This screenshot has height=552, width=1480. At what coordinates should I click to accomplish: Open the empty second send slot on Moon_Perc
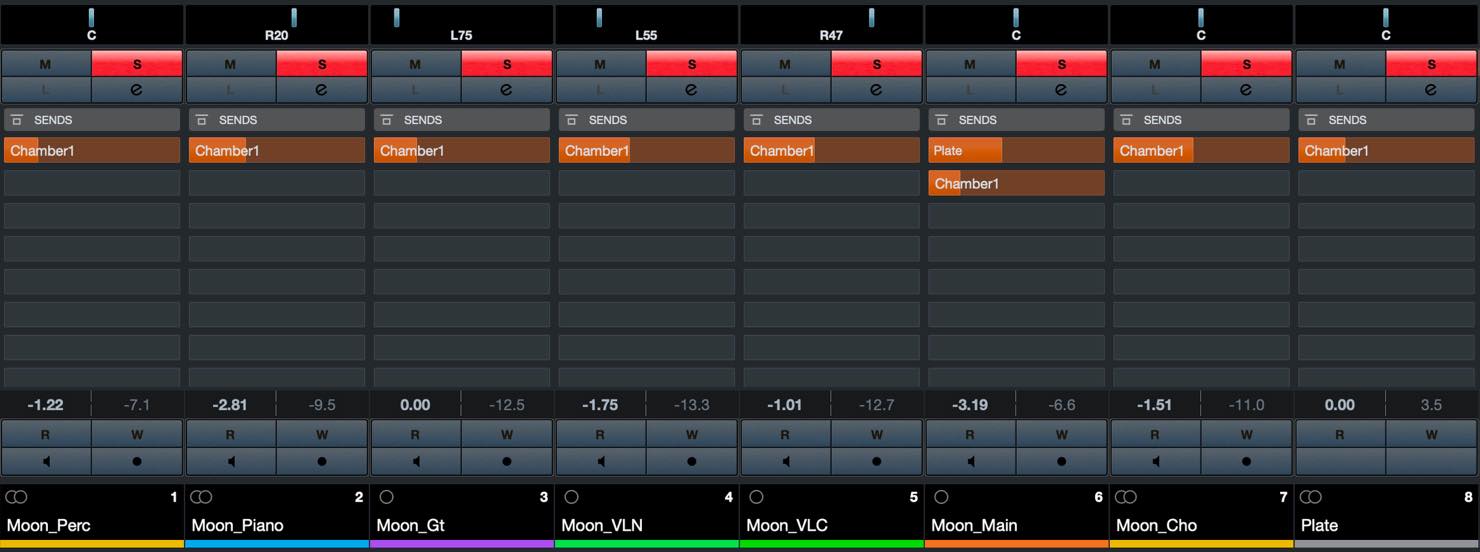[92, 183]
